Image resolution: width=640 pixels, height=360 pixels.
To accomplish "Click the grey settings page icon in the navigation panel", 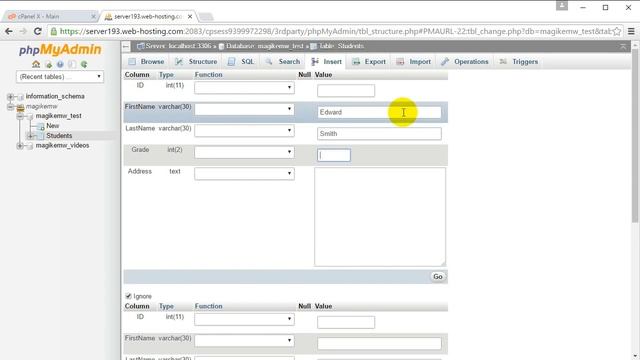I will [72, 64].
